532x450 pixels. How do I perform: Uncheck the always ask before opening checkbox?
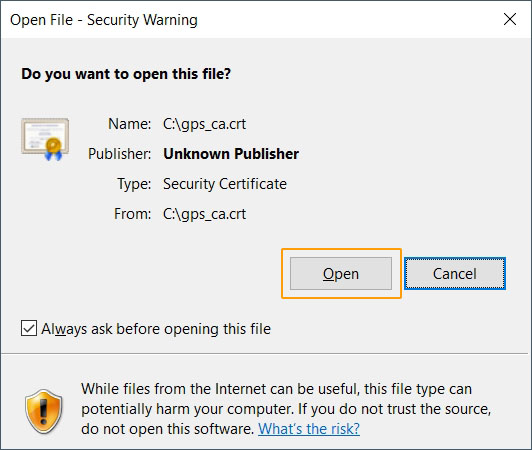[x=29, y=328]
